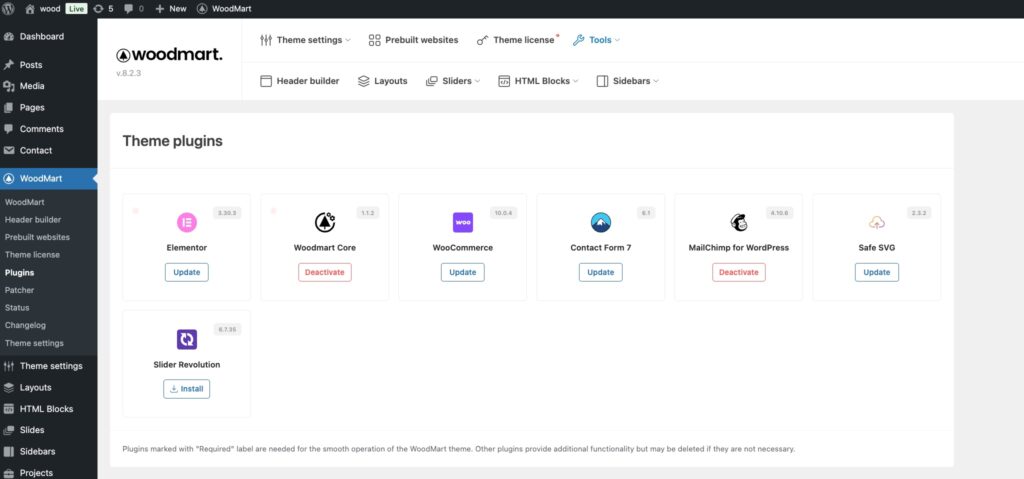The width and height of the screenshot is (1024, 479).
Task: Click the MailChimp for WordPress icon
Action: 739,222
